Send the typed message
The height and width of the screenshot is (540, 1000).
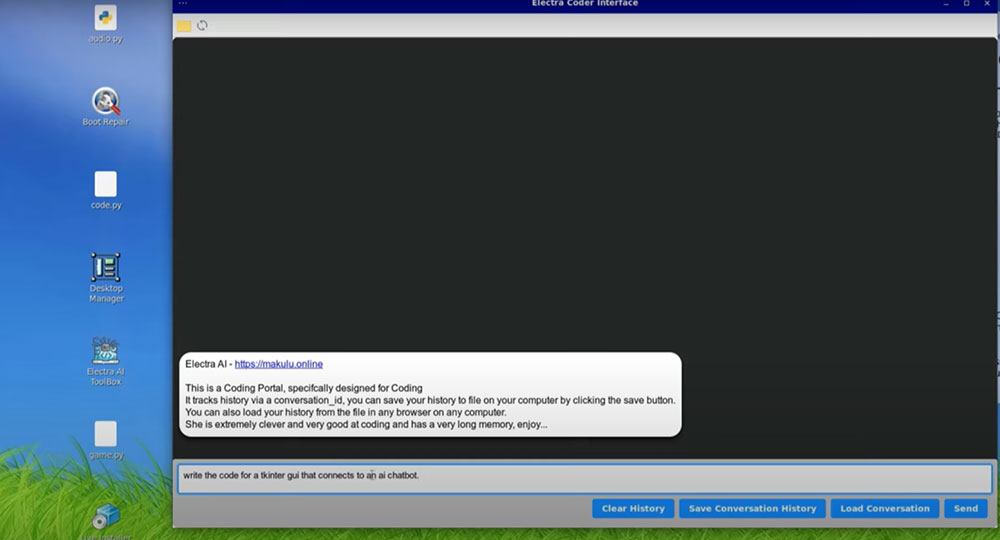click(966, 508)
